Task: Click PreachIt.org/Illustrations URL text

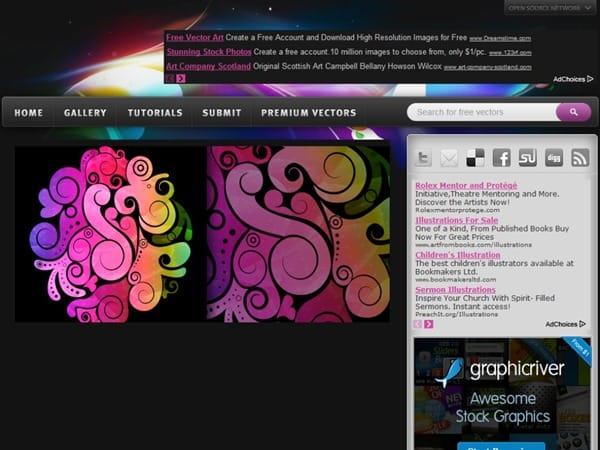Action: (x=457, y=315)
